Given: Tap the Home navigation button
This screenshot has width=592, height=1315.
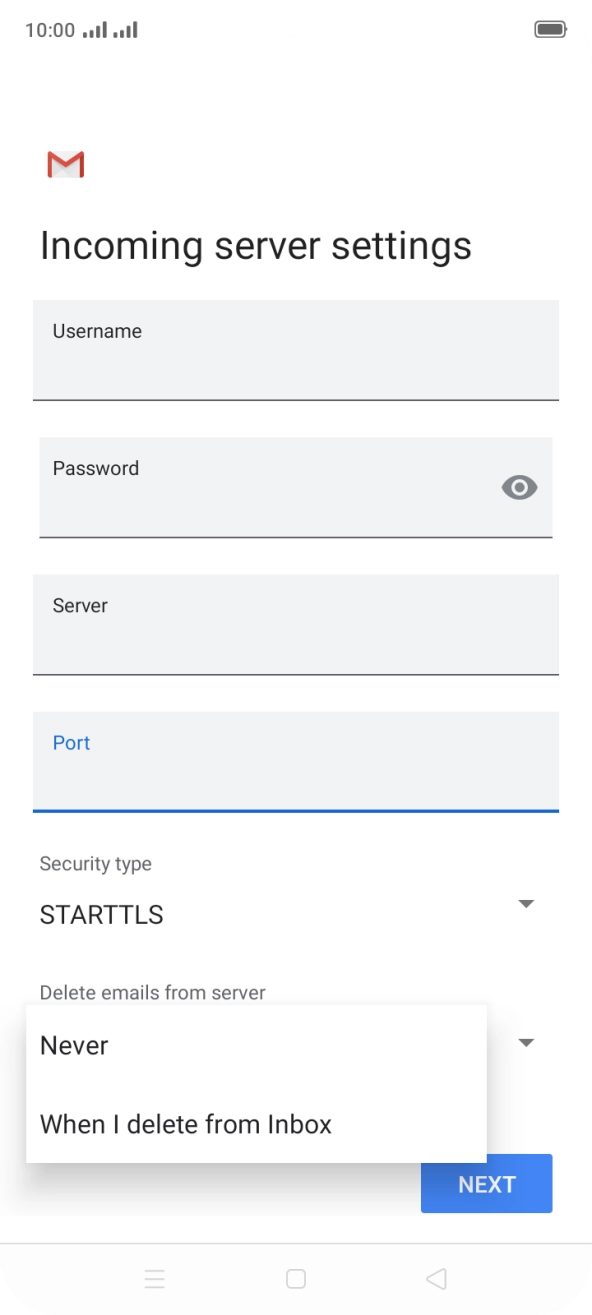Looking at the screenshot, I should tap(296, 1278).
